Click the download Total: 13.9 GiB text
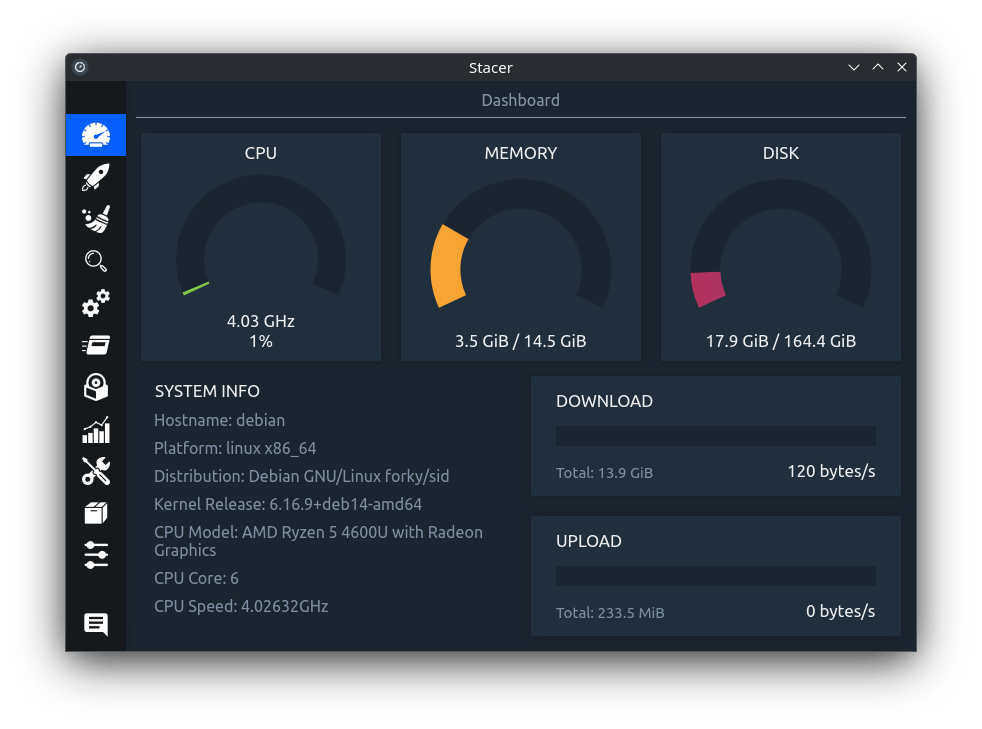The width and height of the screenshot is (982, 729). coord(604,473)
